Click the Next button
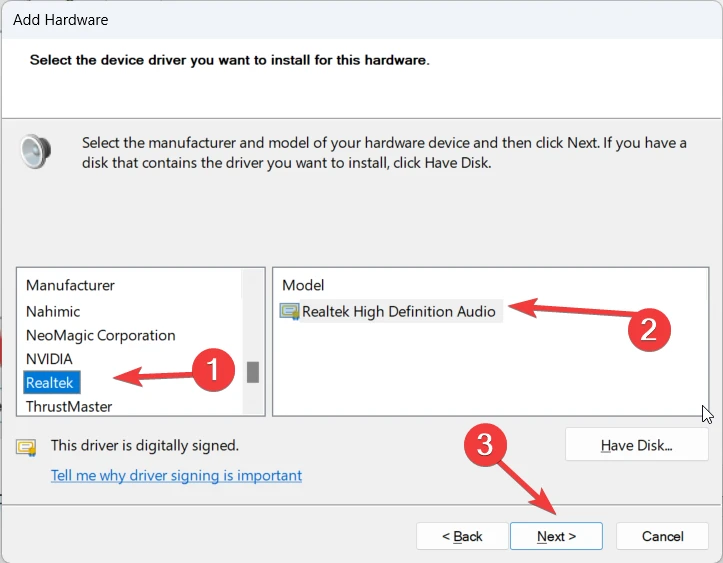 pyautogui.click(x=556, y=536)
